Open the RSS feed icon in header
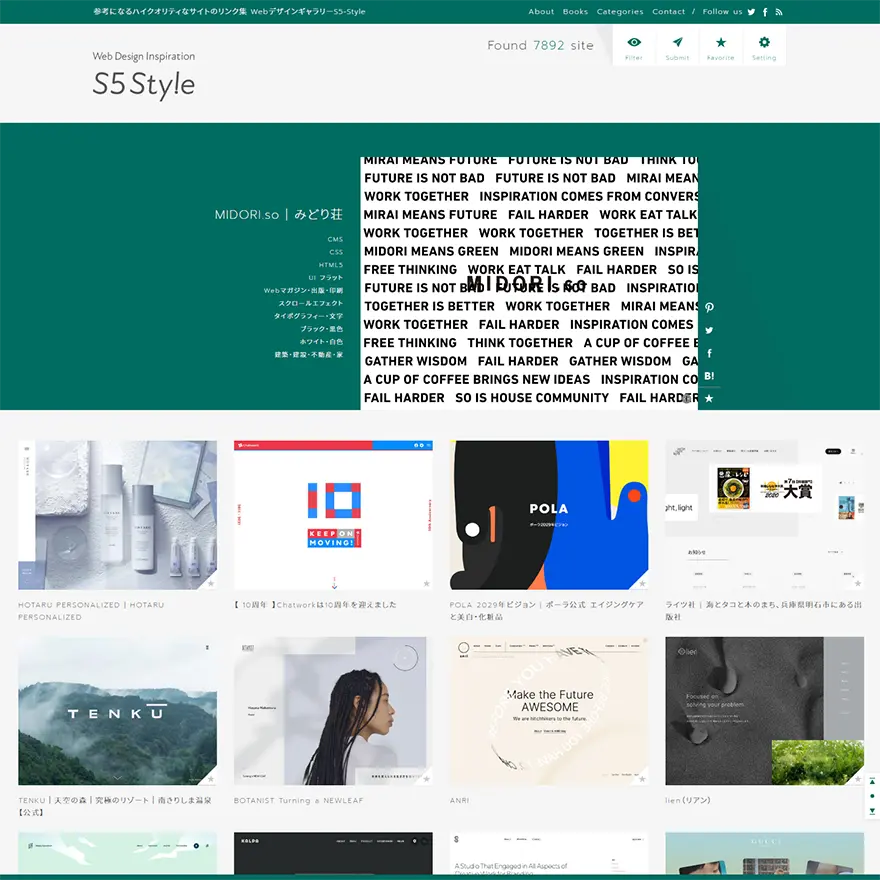Image resolution: width=880 pixels, height=880 pixels. [x=779, y=12]
